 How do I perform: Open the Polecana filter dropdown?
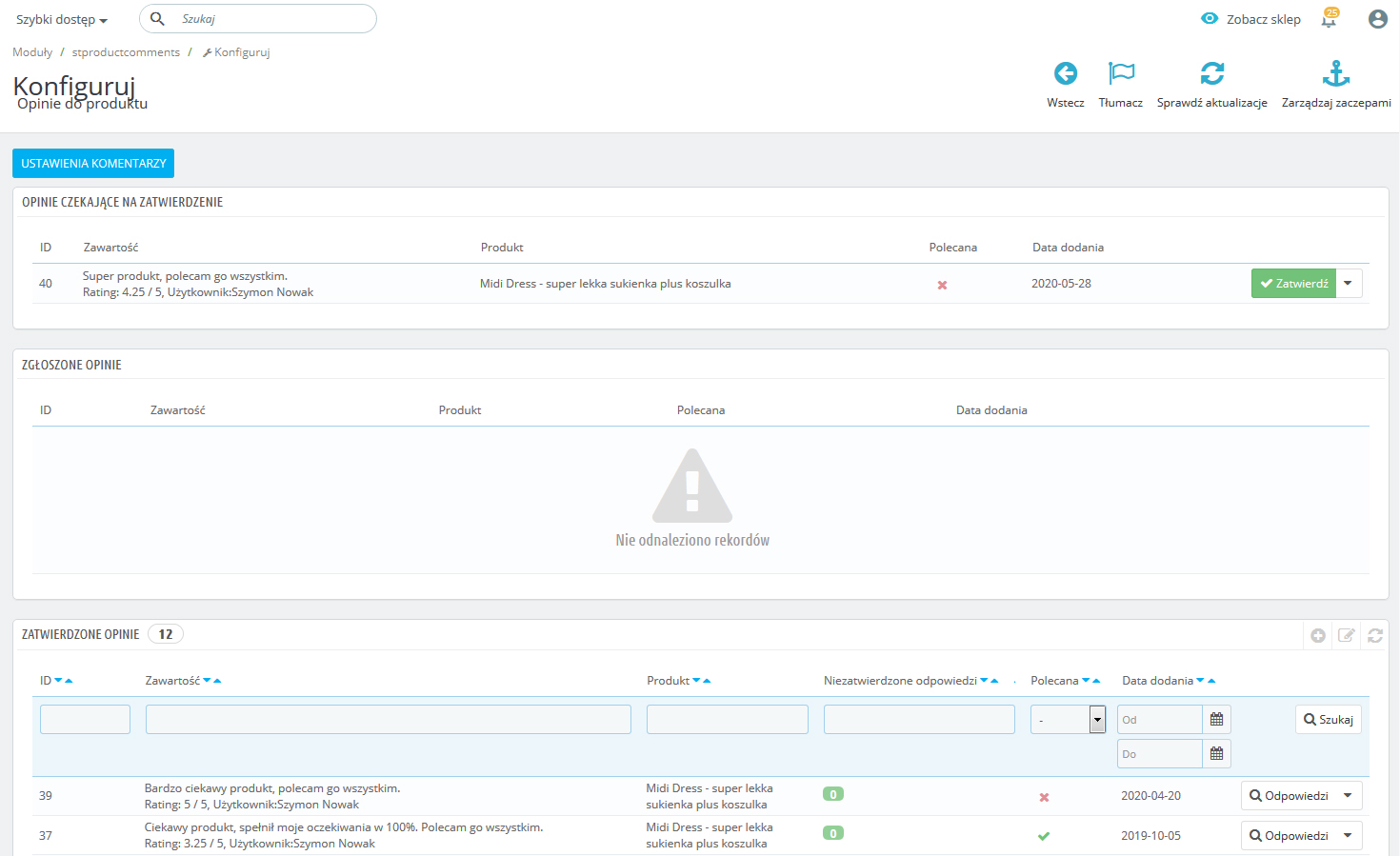tap(1068, 720)
